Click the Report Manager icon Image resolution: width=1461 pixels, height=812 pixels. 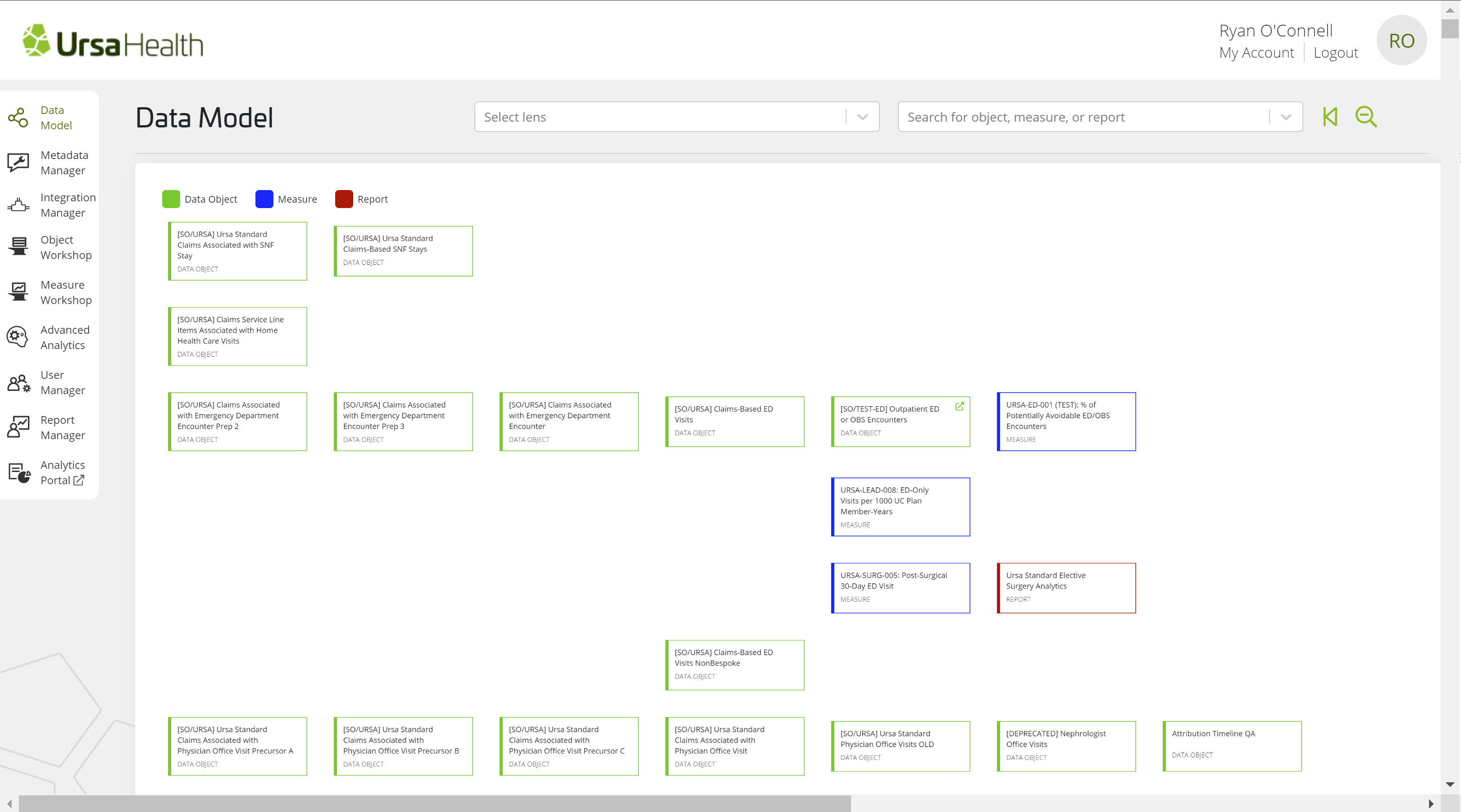18,427
